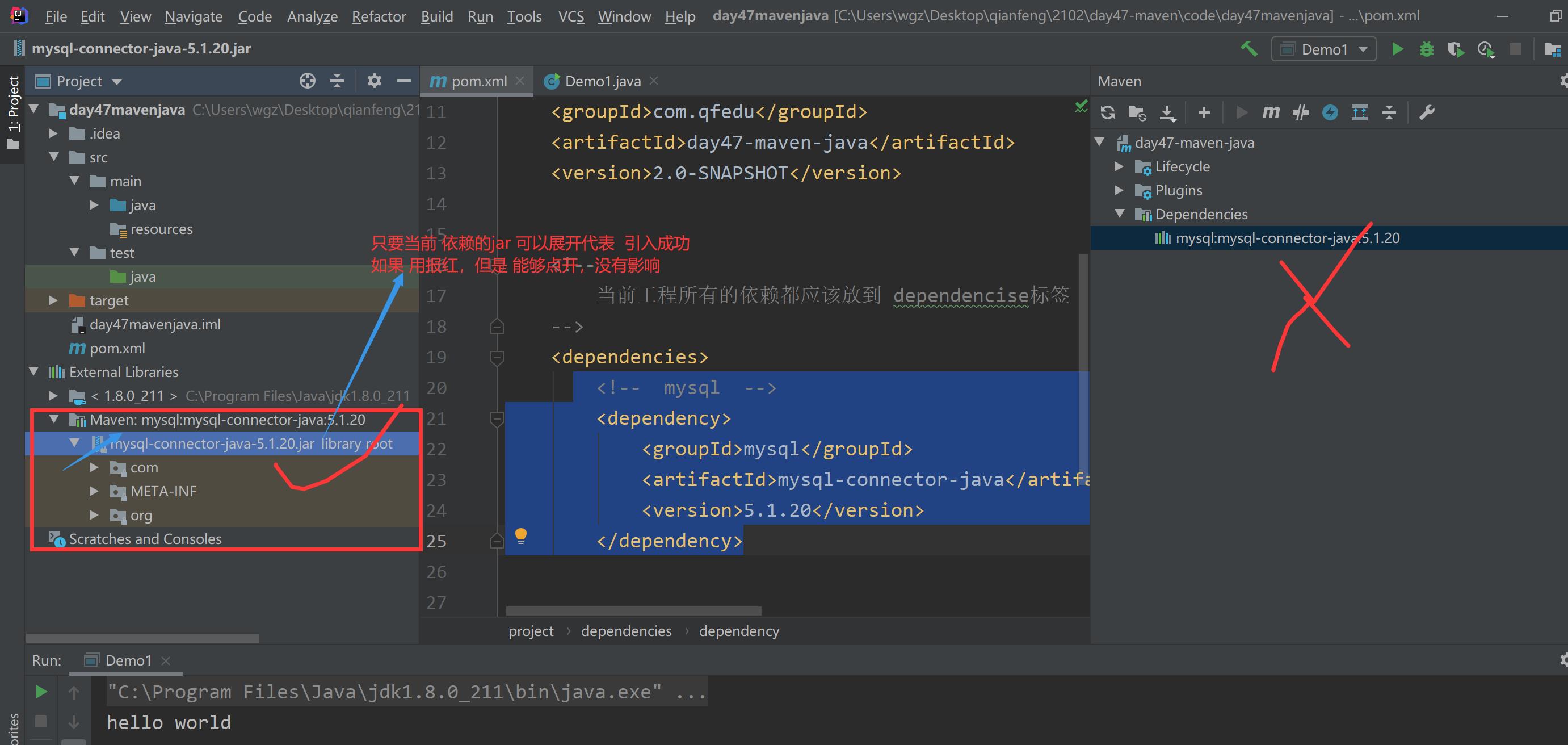Open the 1: Project side tool tab
The image size is (1568, 745).
click(x=13, y=112)
